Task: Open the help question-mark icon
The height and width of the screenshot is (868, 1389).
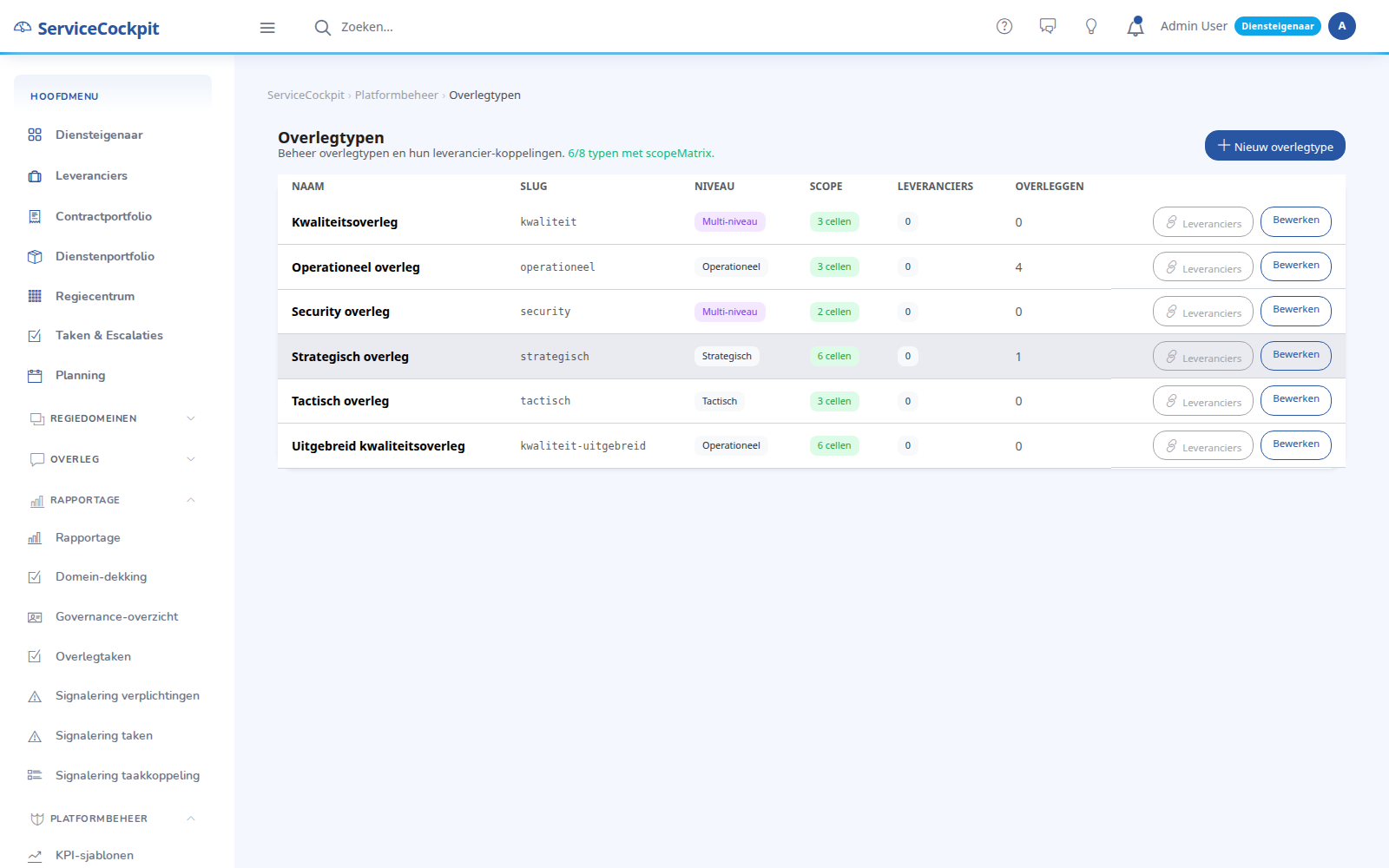Action: pos(1004,27)
